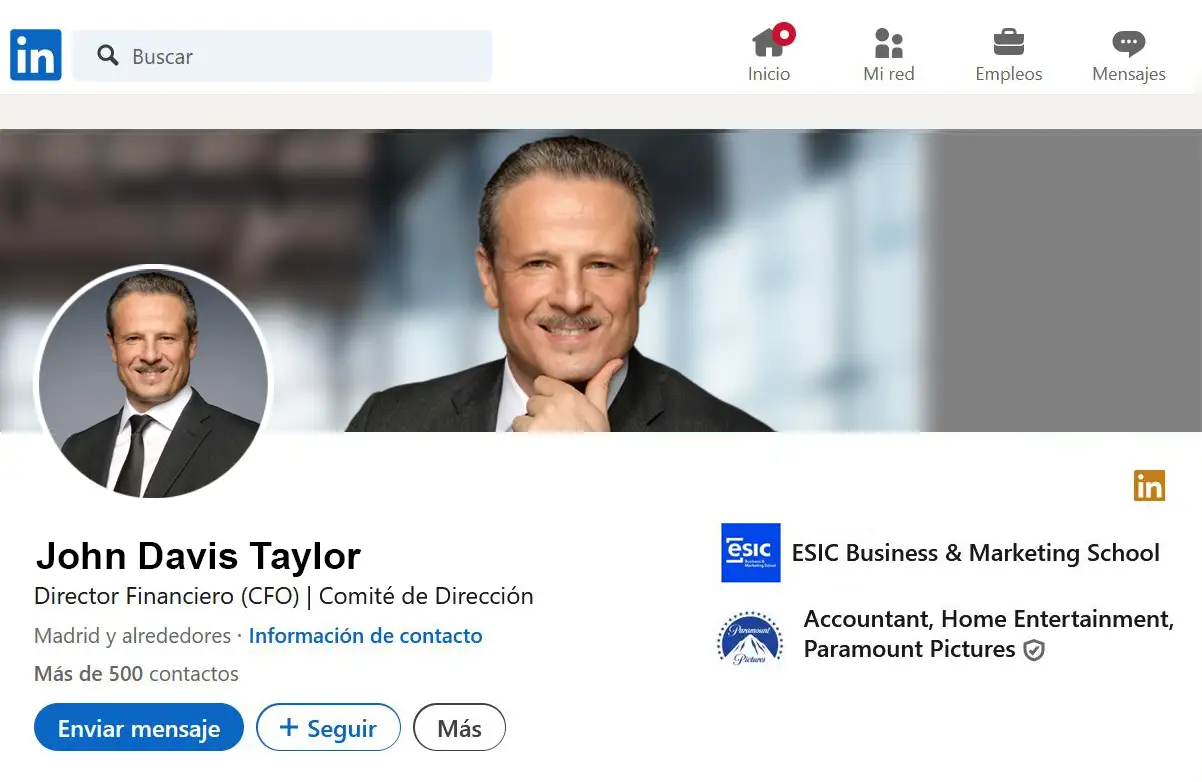The image size is (1202, 782).
Task: Toggle the Seguir follow button
Action: click(x=328, y=728)
